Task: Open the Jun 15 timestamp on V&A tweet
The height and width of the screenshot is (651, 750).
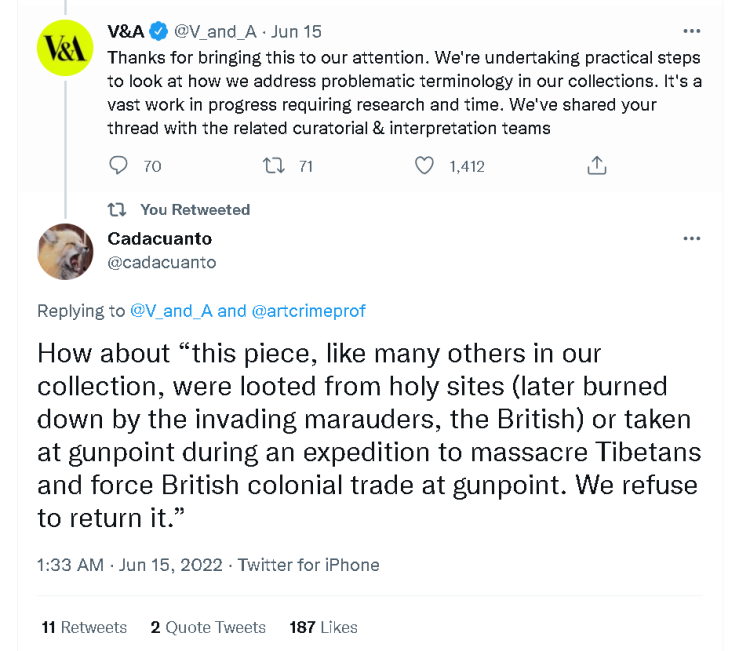Action: pos(296,32)
